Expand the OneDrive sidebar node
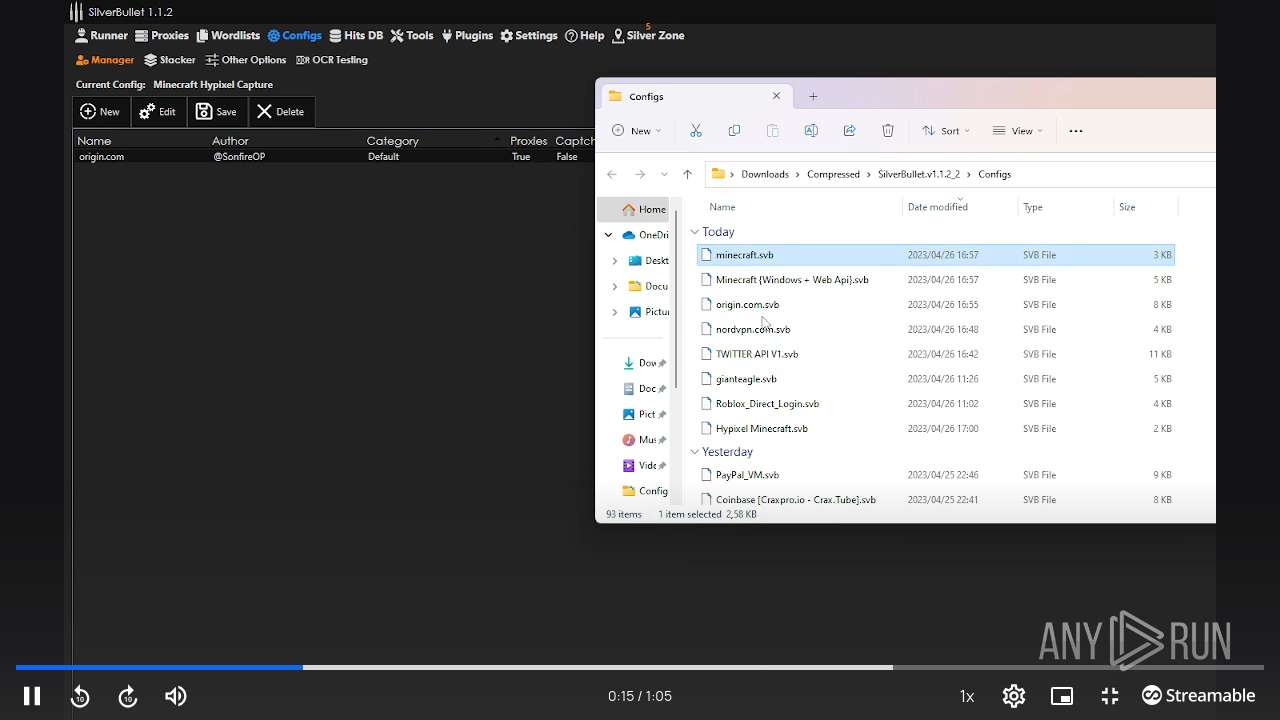Viewport: 1280px width, 720px height. coord(608,235)
